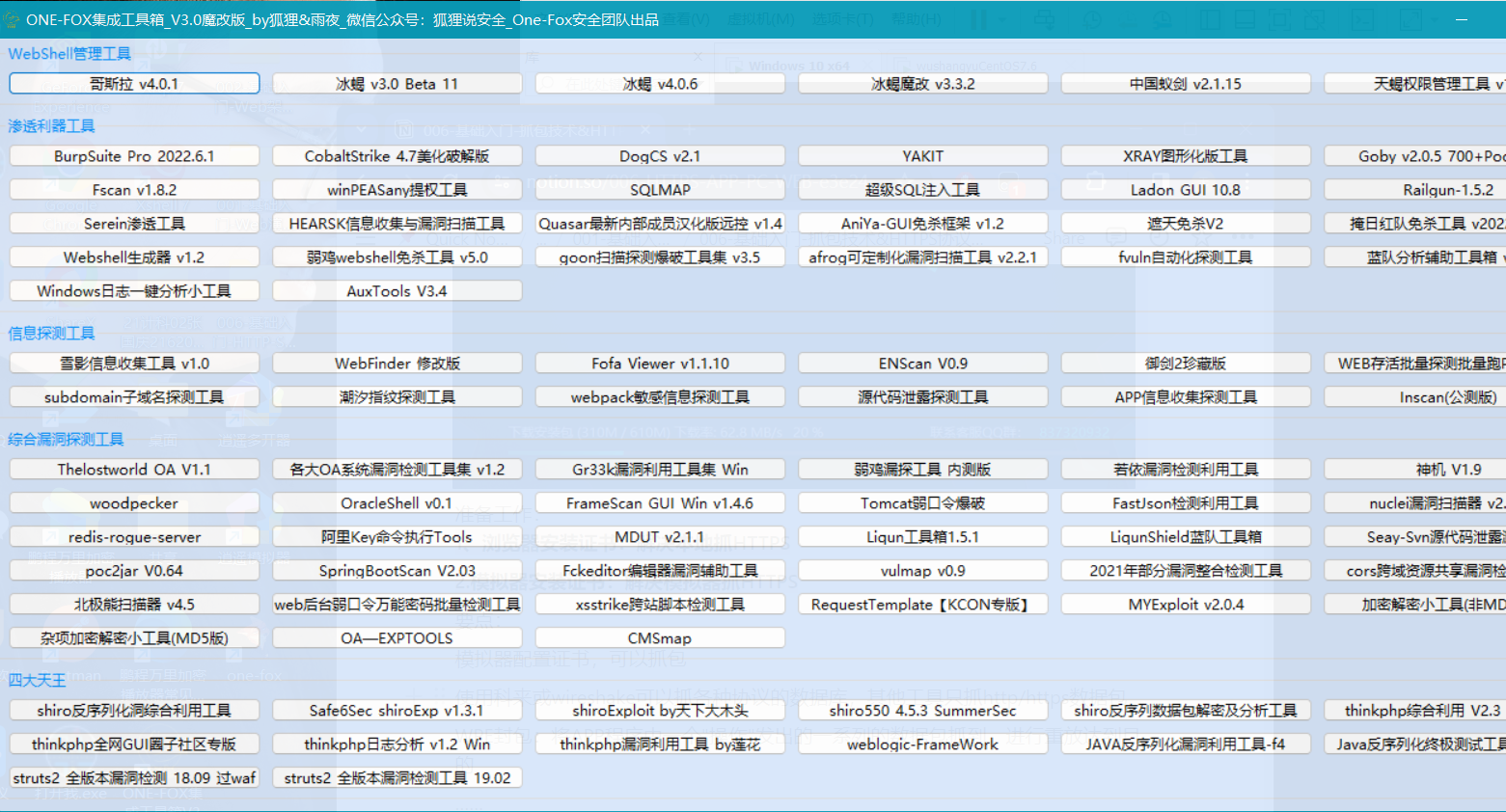Launch Quasar最新内部成员汉化版远控 v1.4
This screenshot has width=1506, height=812.
(x=660, y=224)
